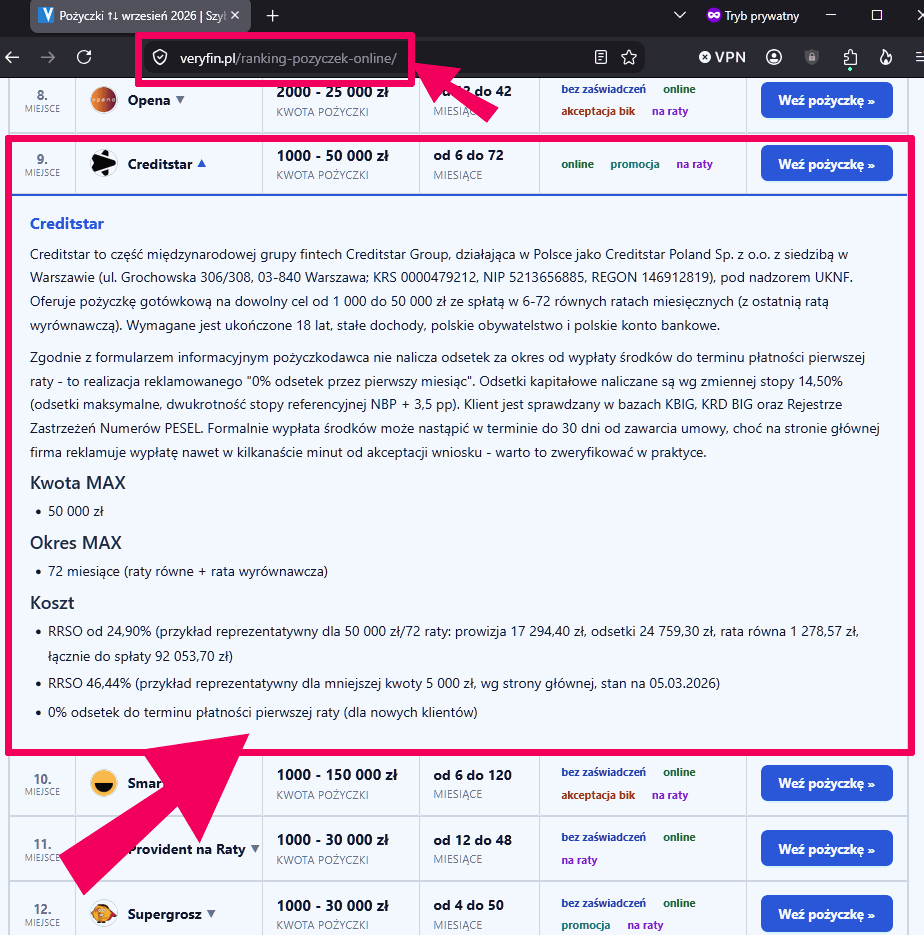
Task: Click Weź pożyczkę in the 10. miejsce row
Action: (826, 783)
